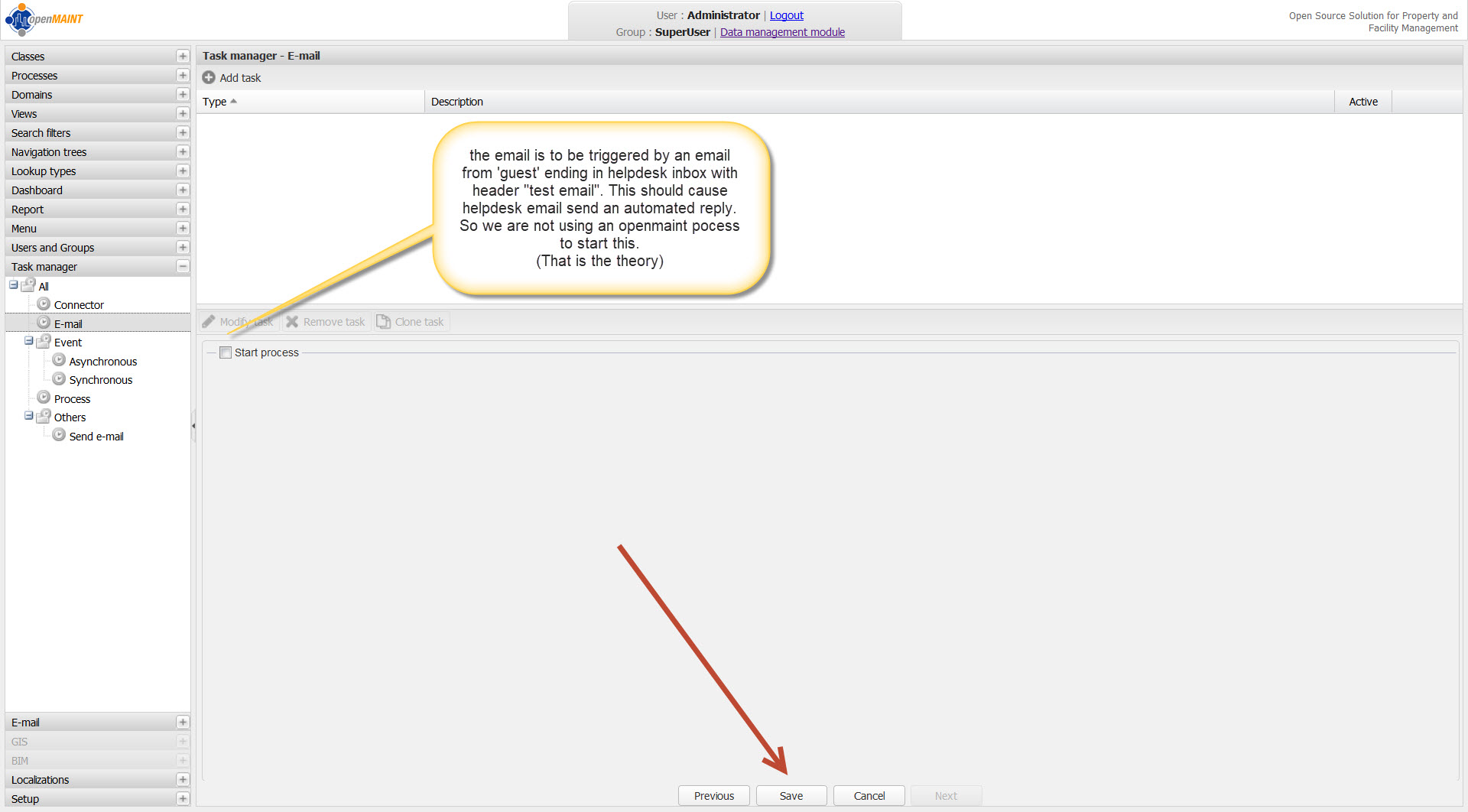
Task: Click the Send e-mail task icon
Action: (59, 436)
